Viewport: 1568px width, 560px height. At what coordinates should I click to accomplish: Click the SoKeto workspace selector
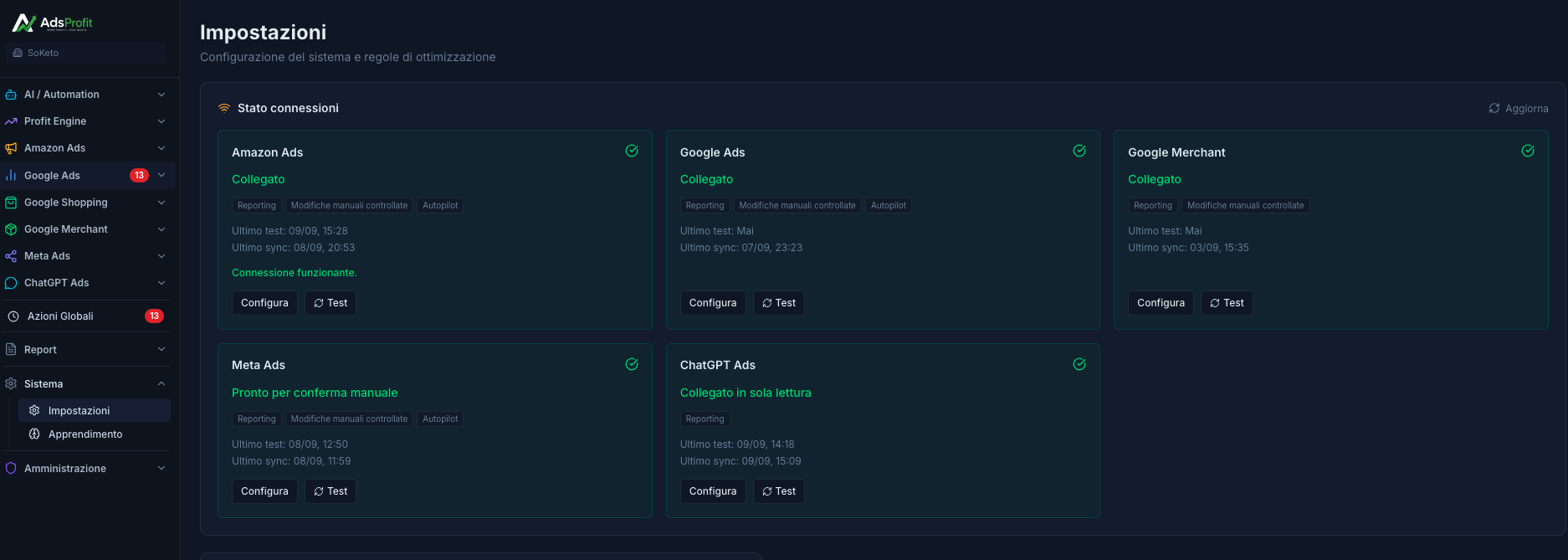[x=86, y=53]
